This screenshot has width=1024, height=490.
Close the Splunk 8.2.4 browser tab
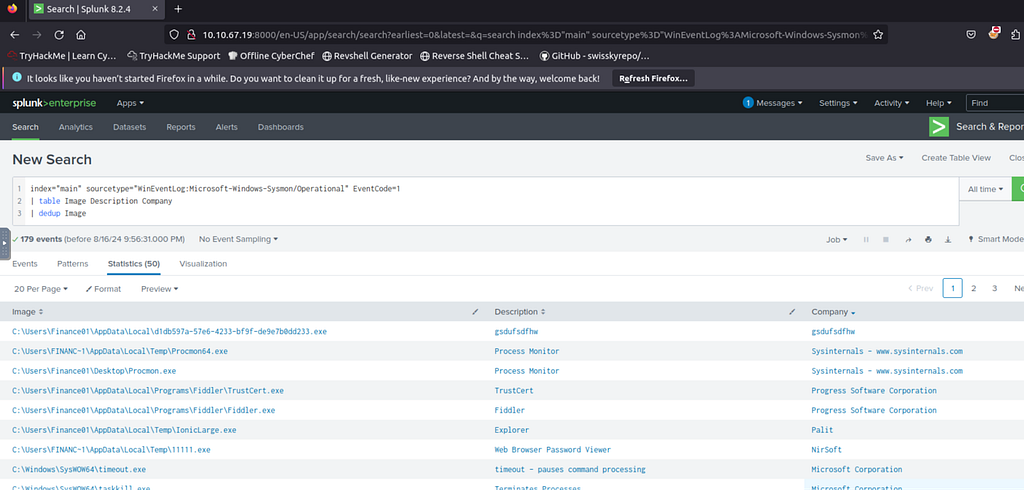coord(155,9)
